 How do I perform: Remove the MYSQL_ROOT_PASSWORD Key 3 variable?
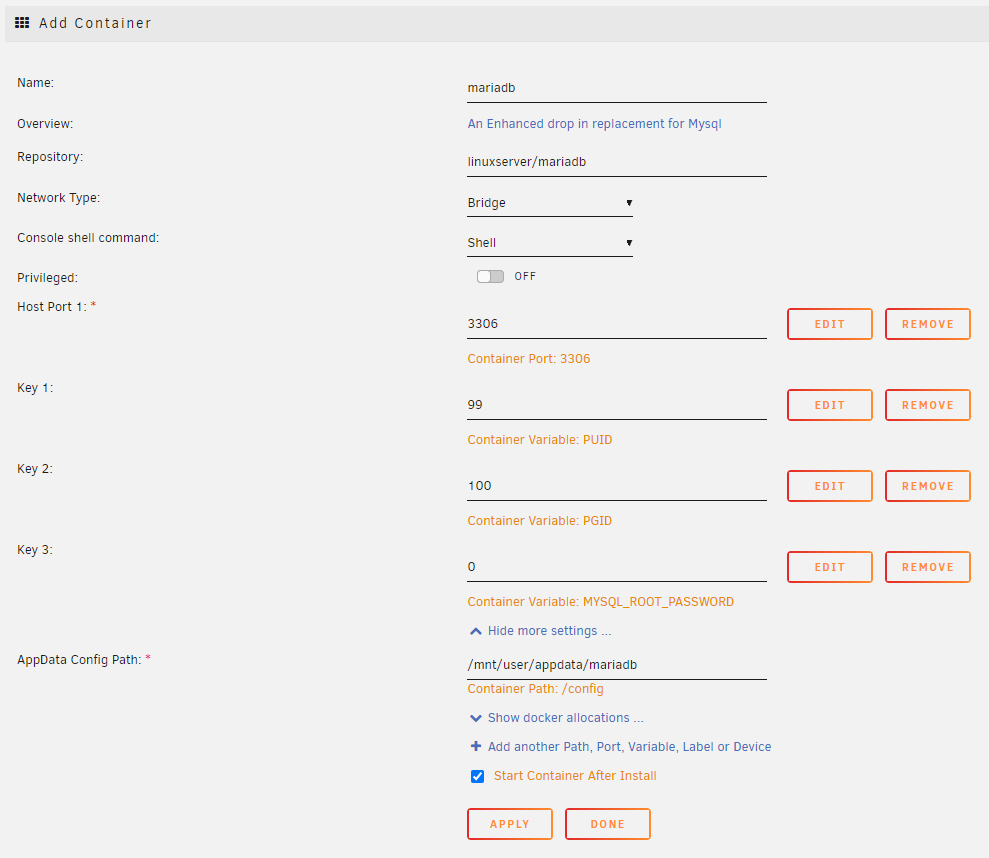point(927,567)
